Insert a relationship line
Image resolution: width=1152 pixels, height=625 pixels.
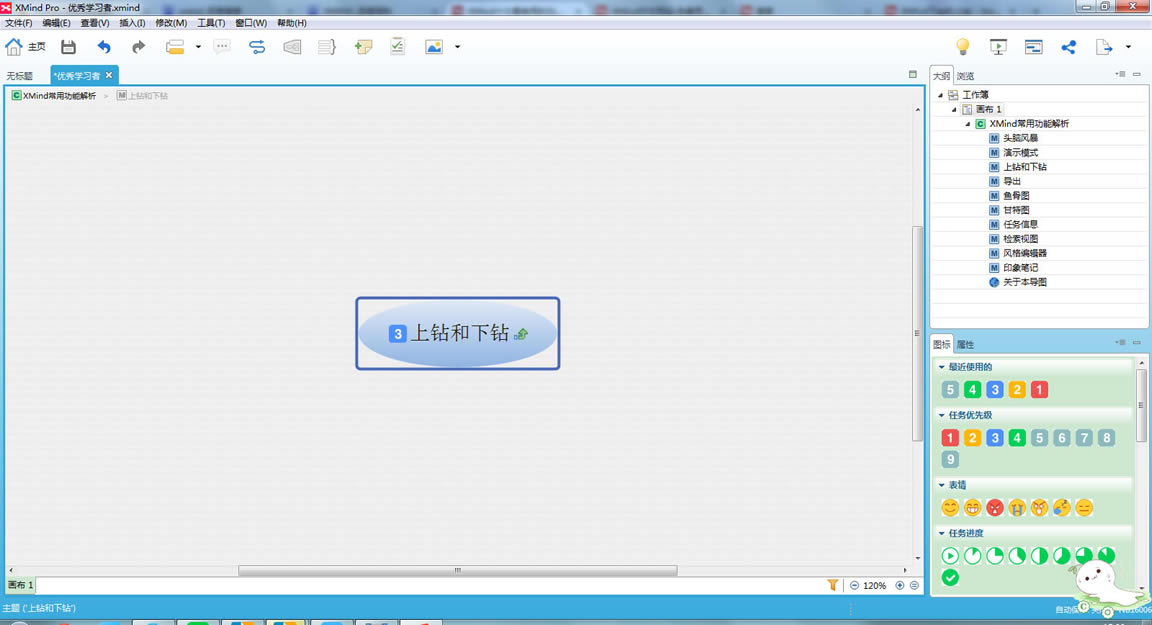(x=256, y=46)
